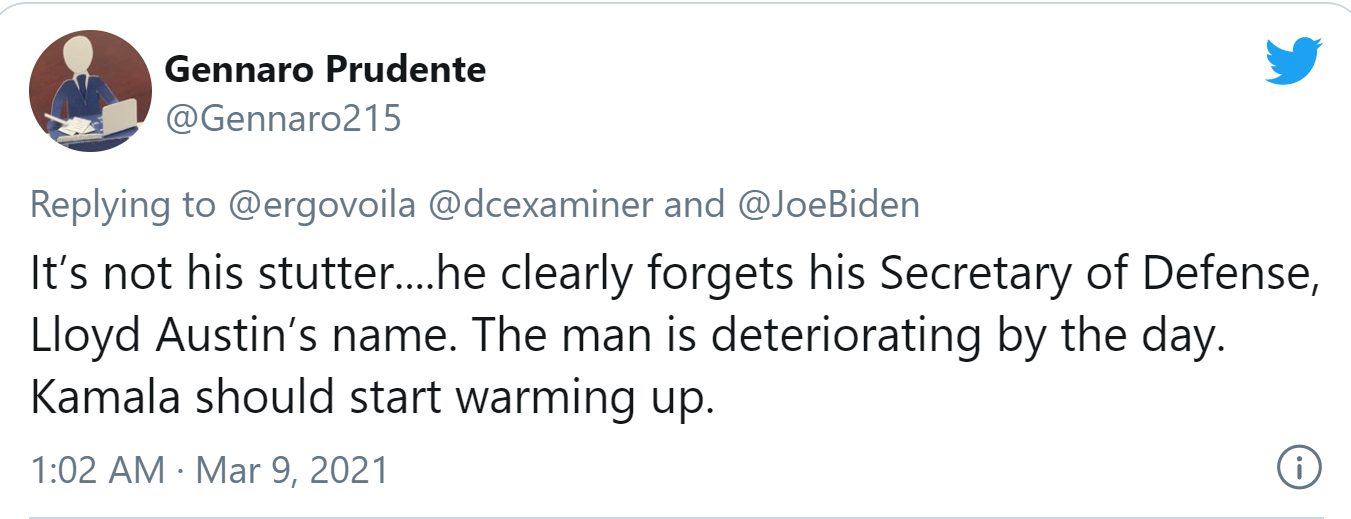Click the 1:02 AM timestamp
1351x519 pixels.
coord(97,469)
